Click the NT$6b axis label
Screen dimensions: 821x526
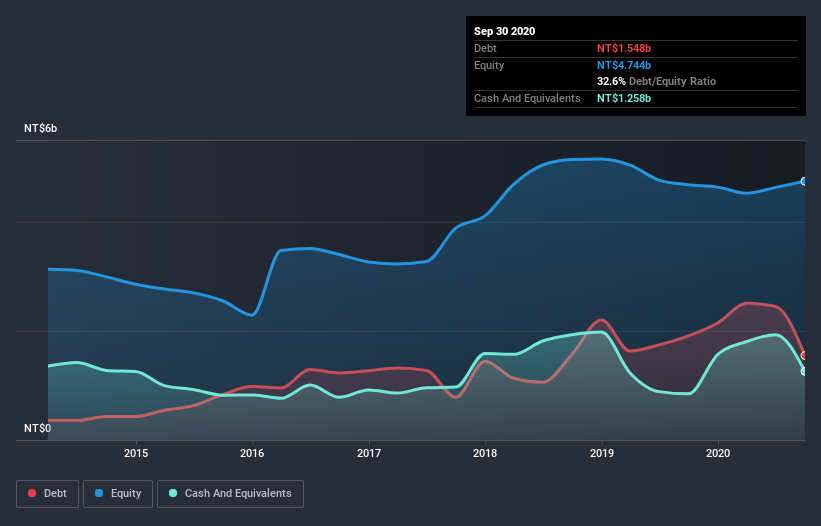pos(40,129)
